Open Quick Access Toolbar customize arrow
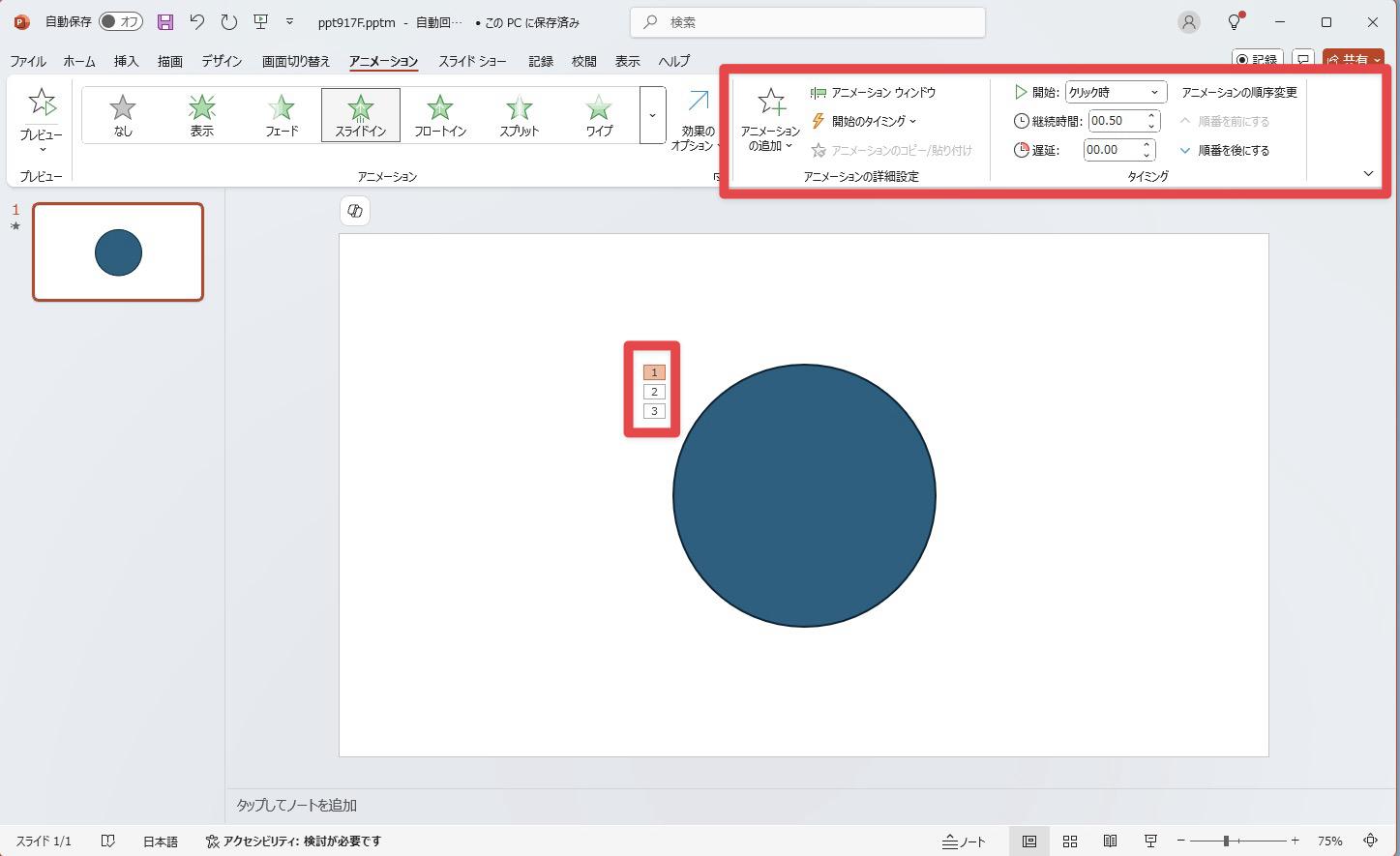Screen dimensions: 1400x856 tap(289, 21)
